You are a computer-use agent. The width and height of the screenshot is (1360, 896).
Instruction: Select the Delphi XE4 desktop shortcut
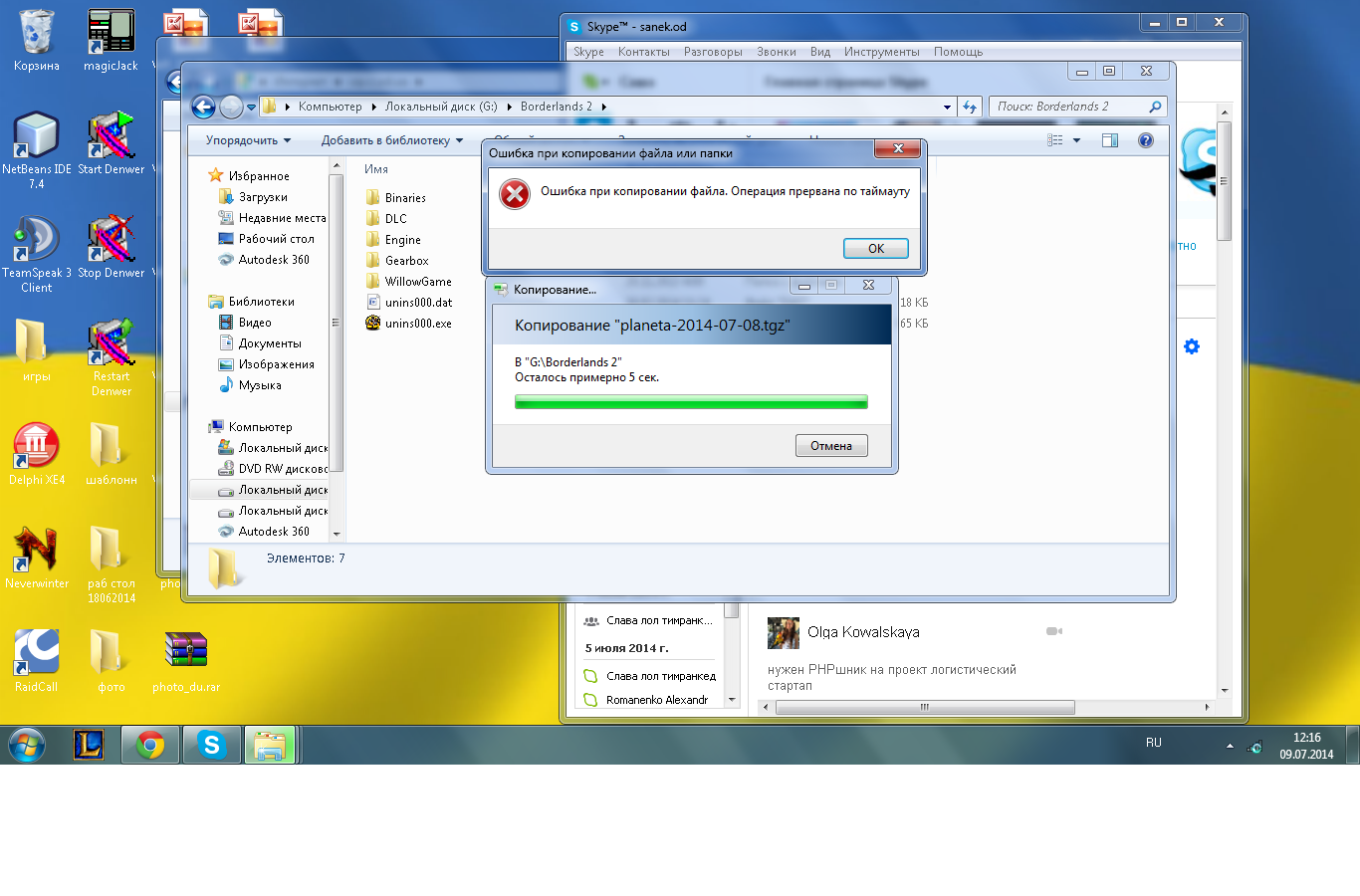37,454
